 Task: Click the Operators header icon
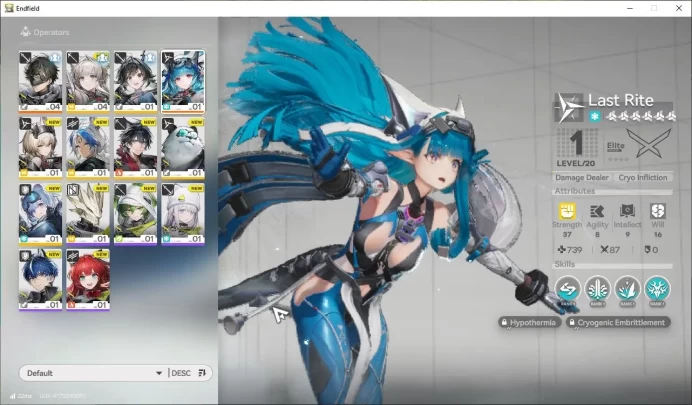coord(26,32)
